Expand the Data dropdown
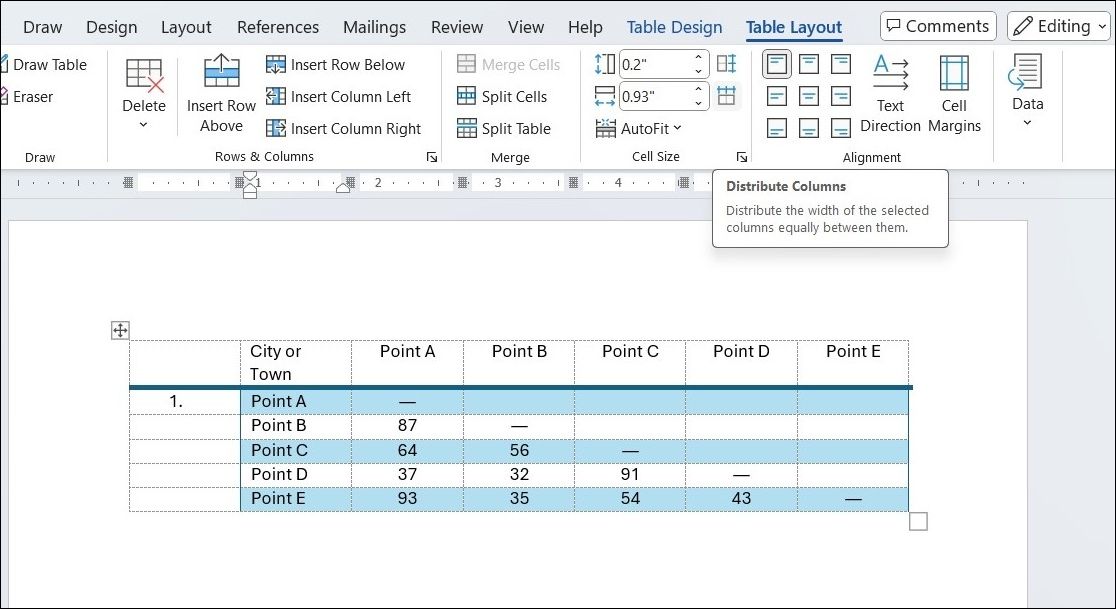 click(x=1027, y=92)
